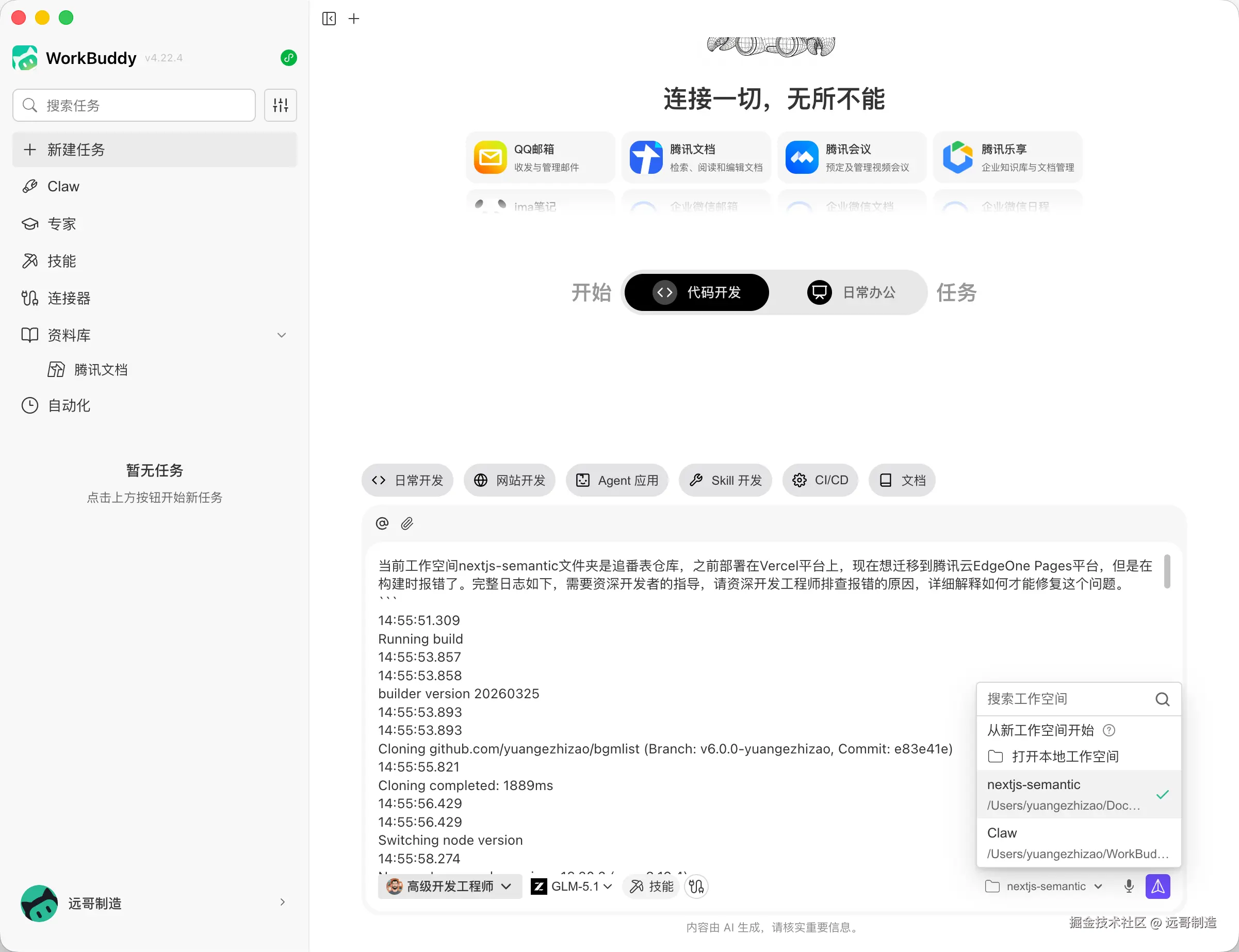This screenshot has height=952, width=1239.
Task: Attach a file with paperclip icon
Action: [x=407, y=523]
